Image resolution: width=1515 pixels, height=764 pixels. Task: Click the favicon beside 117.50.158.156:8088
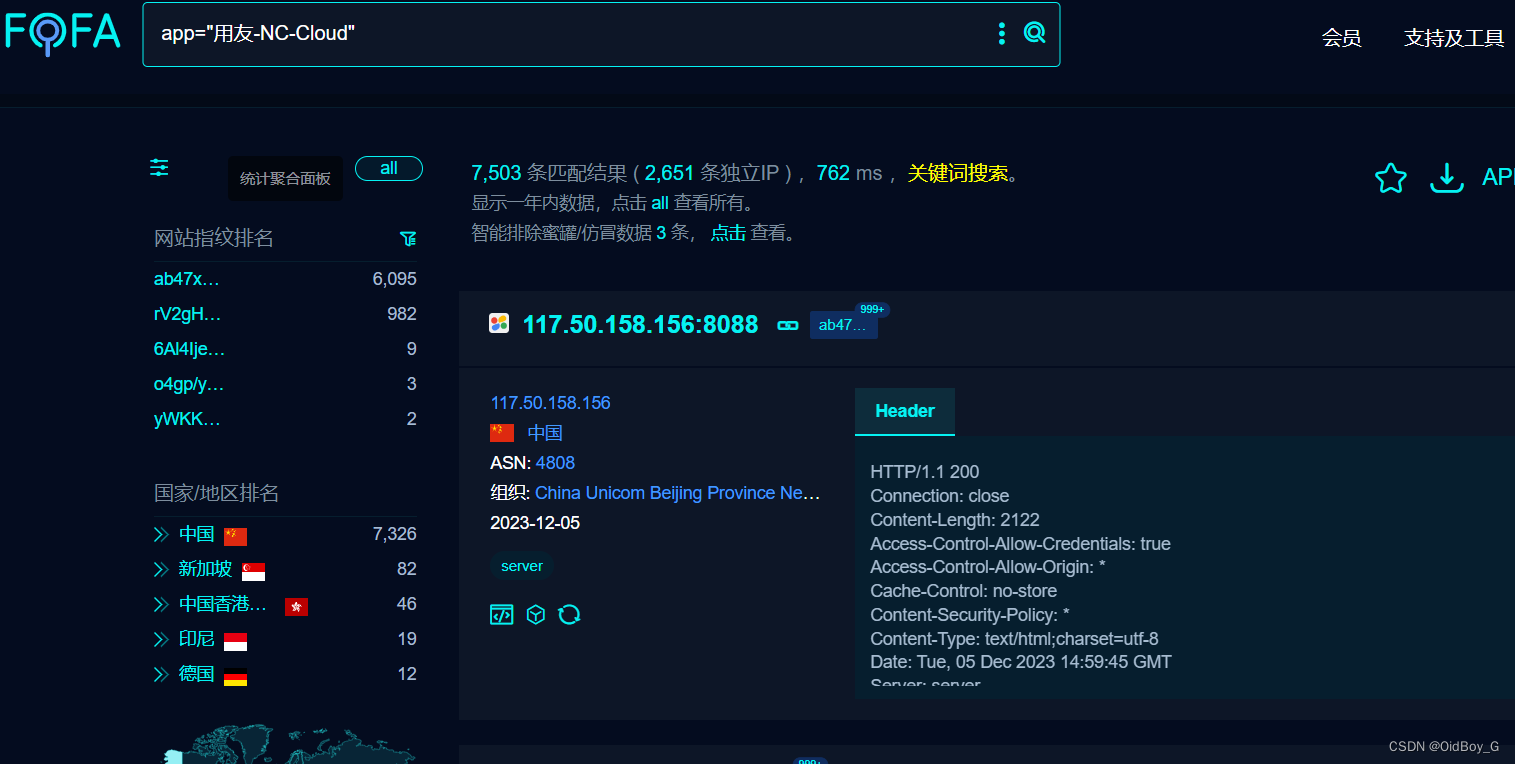pyautogui.click(x=499, y=323)
